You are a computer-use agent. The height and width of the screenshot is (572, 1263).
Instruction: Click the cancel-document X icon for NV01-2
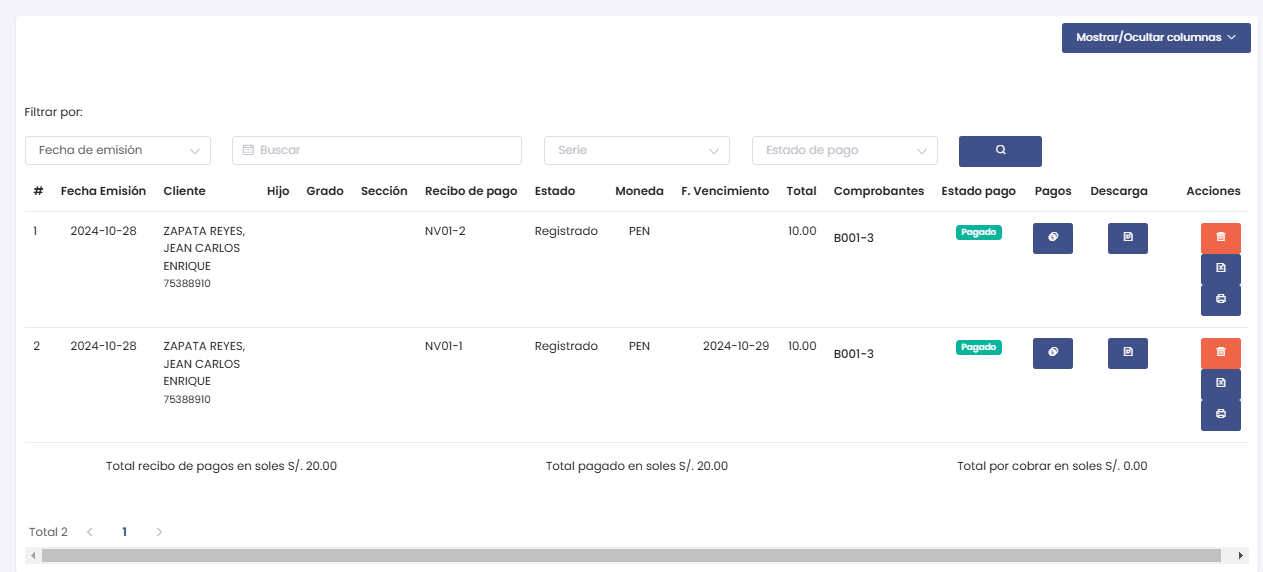pyautogui.click(x=1220, y=269)
